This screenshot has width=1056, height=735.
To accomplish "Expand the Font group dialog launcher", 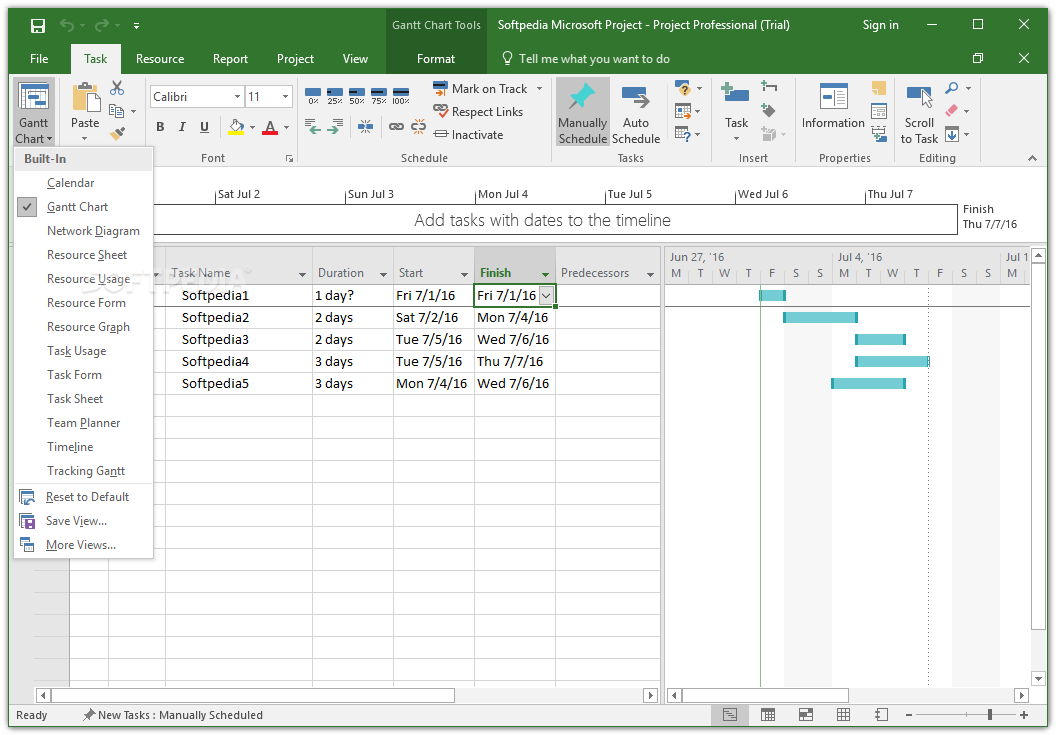I will pyautogui.click(x=290, y=159).
